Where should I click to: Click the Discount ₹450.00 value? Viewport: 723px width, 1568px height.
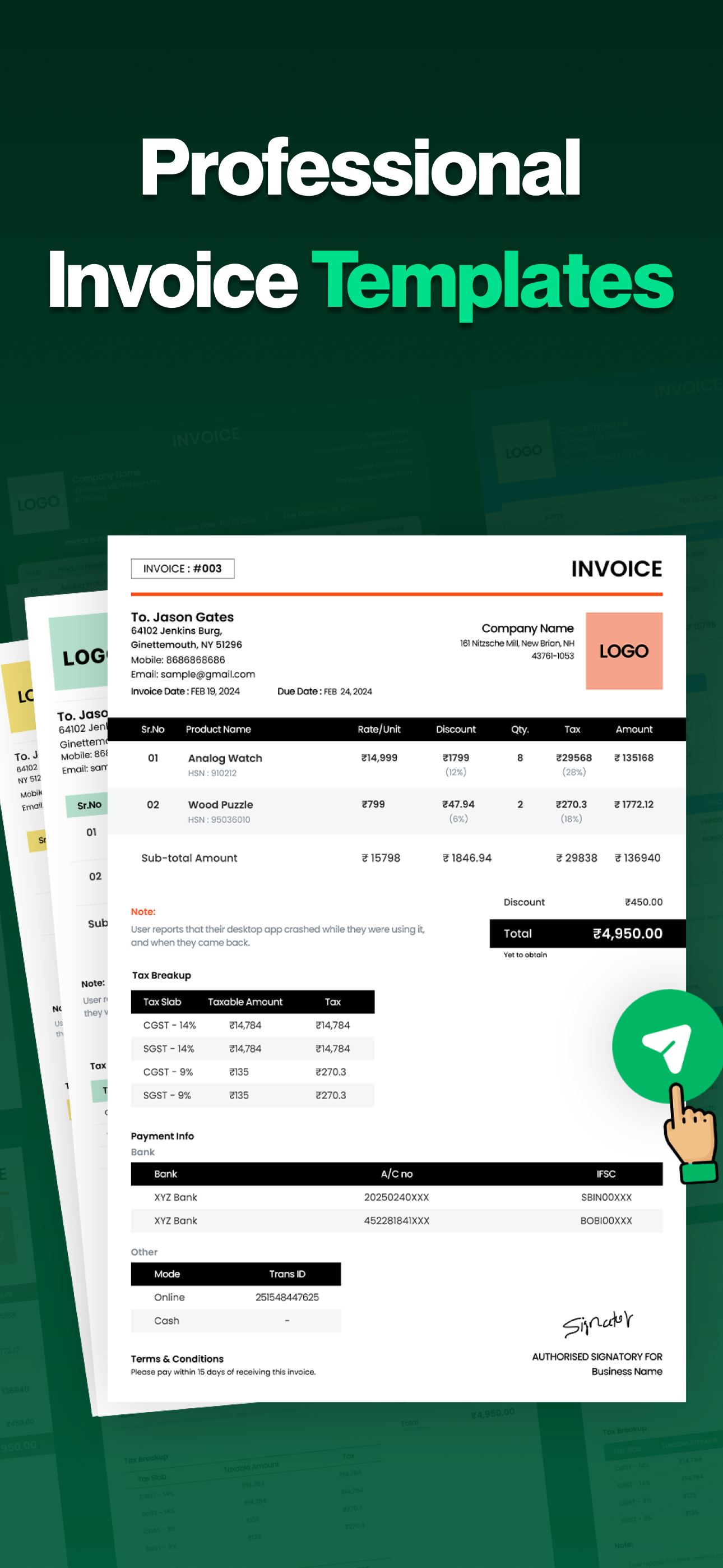coord(643,901)
